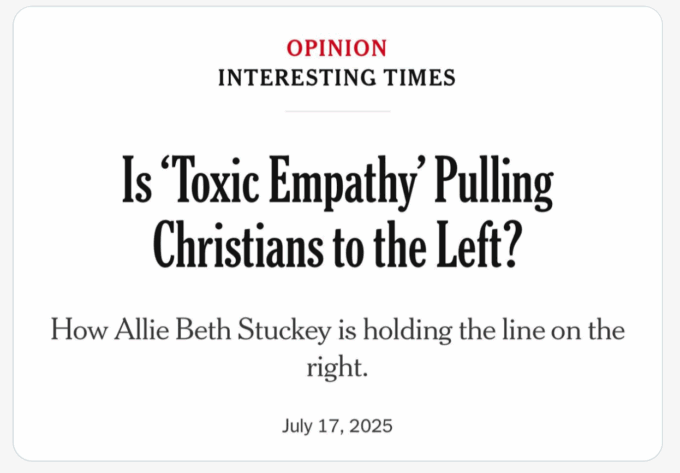Open the INTERESTING TIMES column link
Viewport: 680px width, 473px height.
pos(337,78)
